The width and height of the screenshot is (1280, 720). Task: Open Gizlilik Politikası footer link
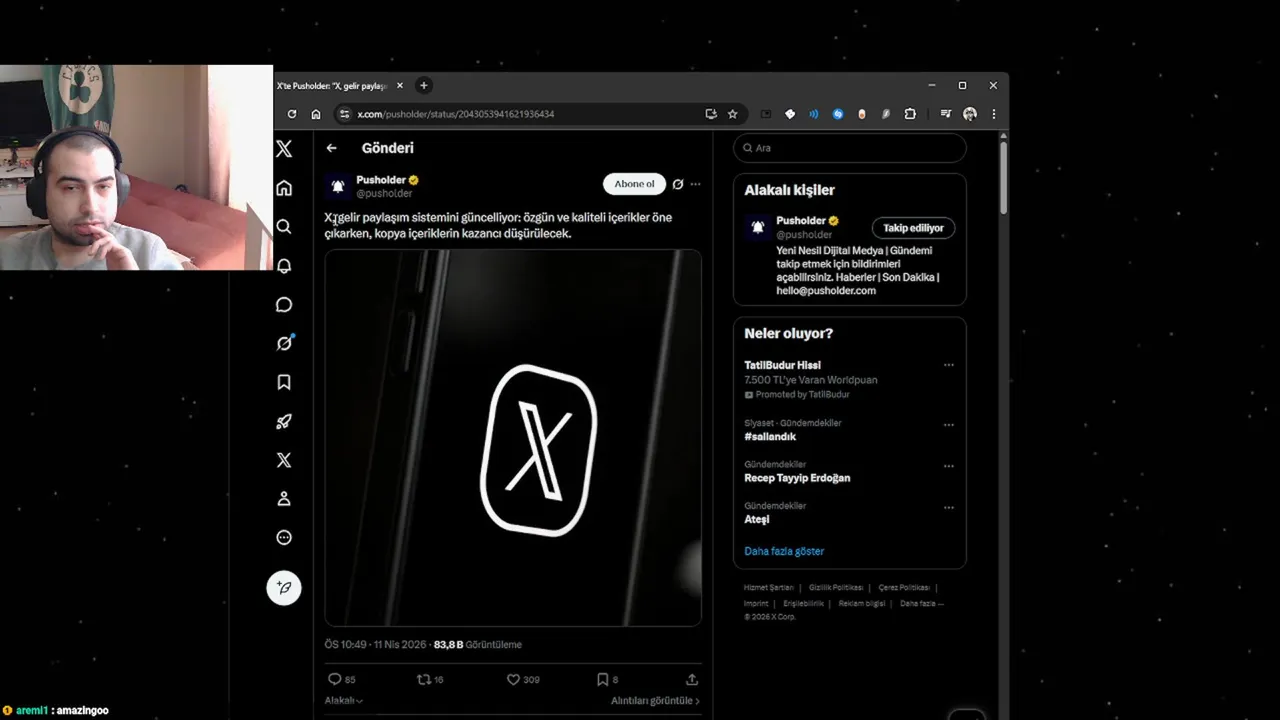pos(836,588)
